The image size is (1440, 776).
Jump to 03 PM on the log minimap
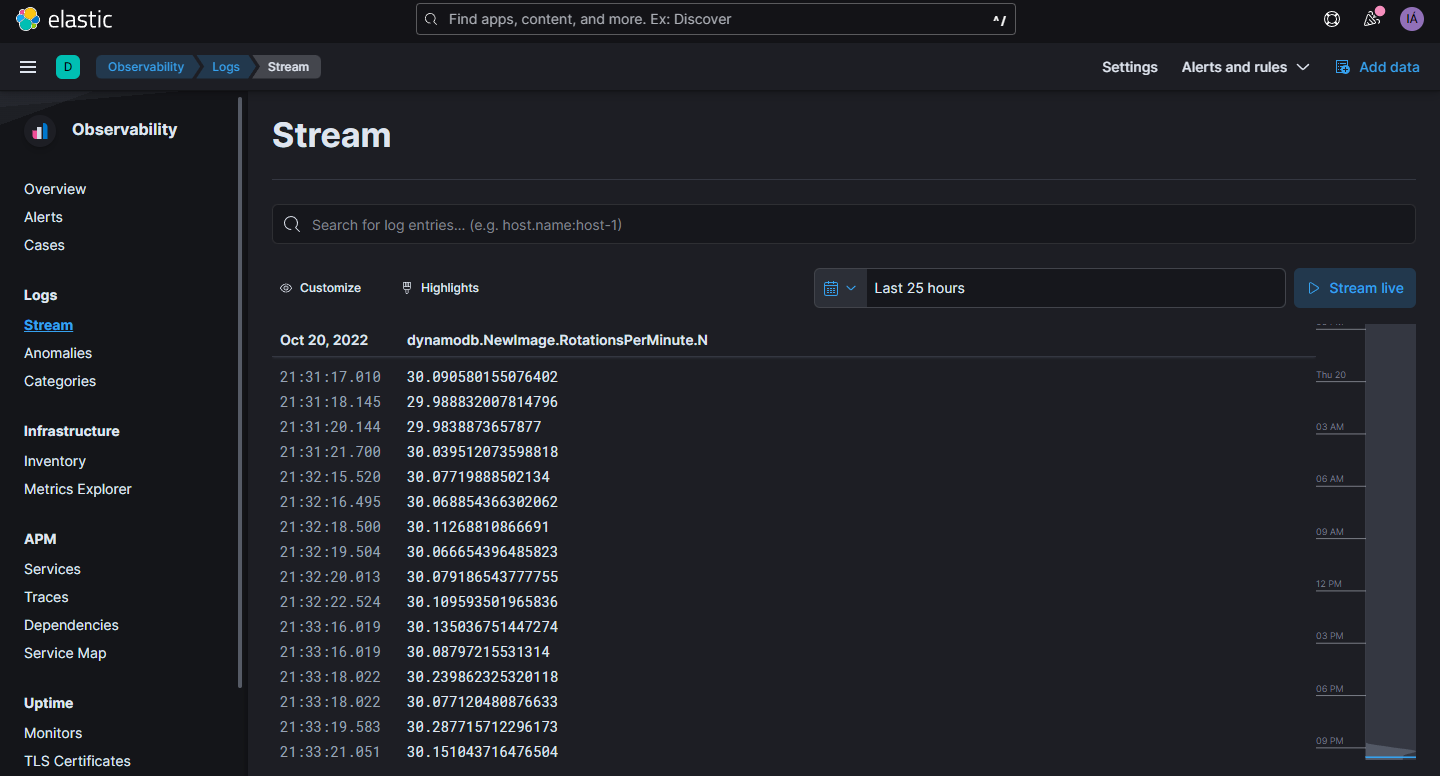coord(1329,636)
